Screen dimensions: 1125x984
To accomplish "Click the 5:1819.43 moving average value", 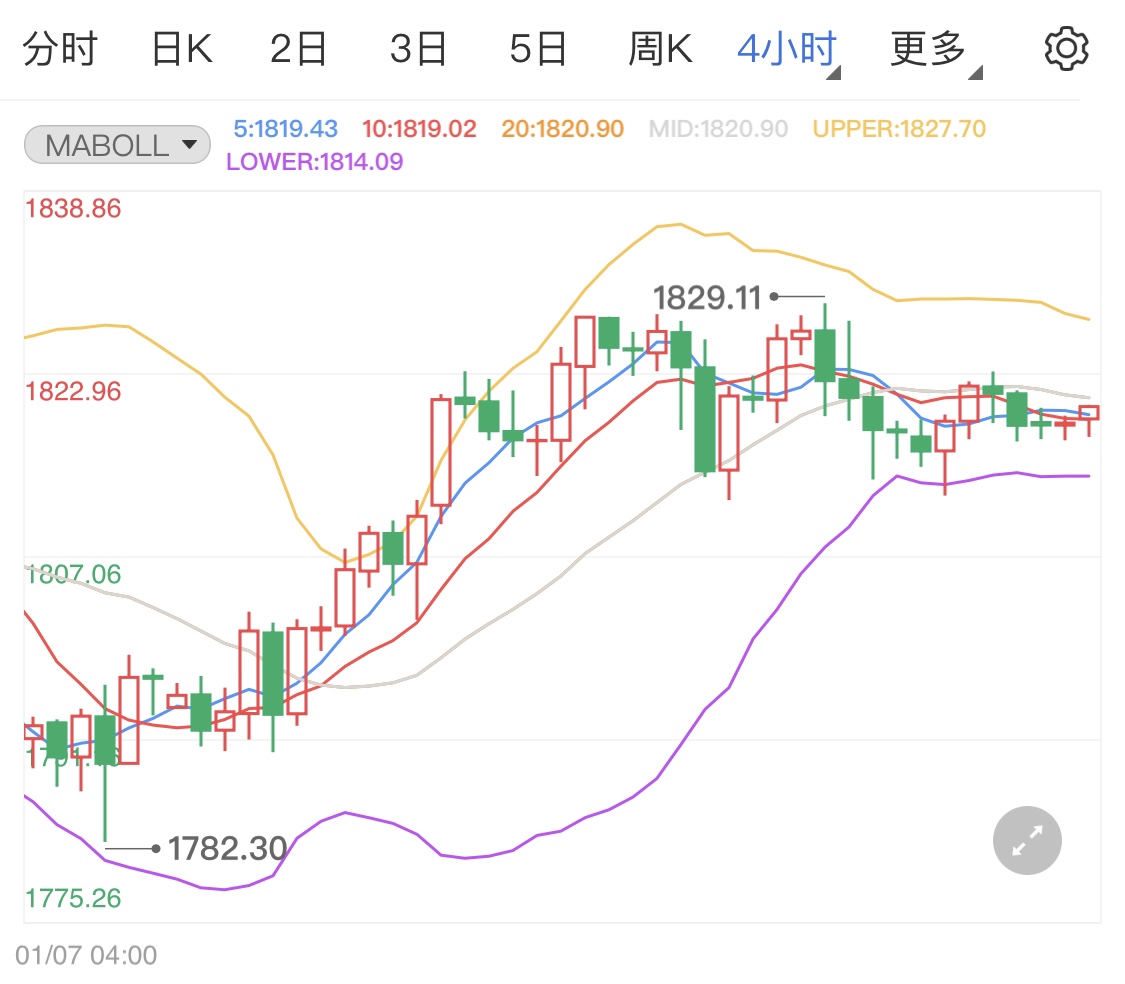I will 286,129.
